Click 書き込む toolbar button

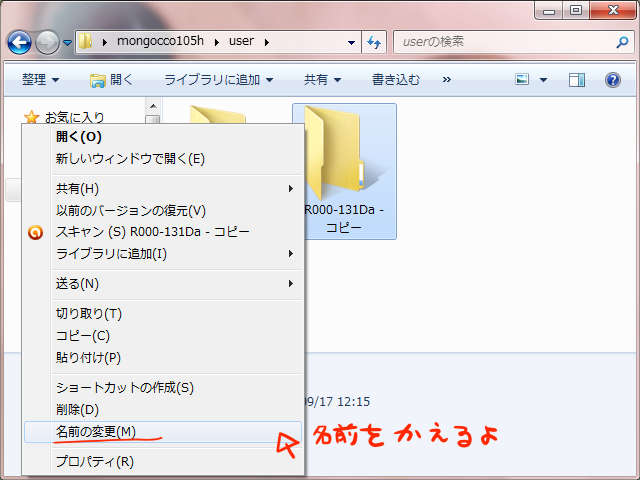point(397,80)
